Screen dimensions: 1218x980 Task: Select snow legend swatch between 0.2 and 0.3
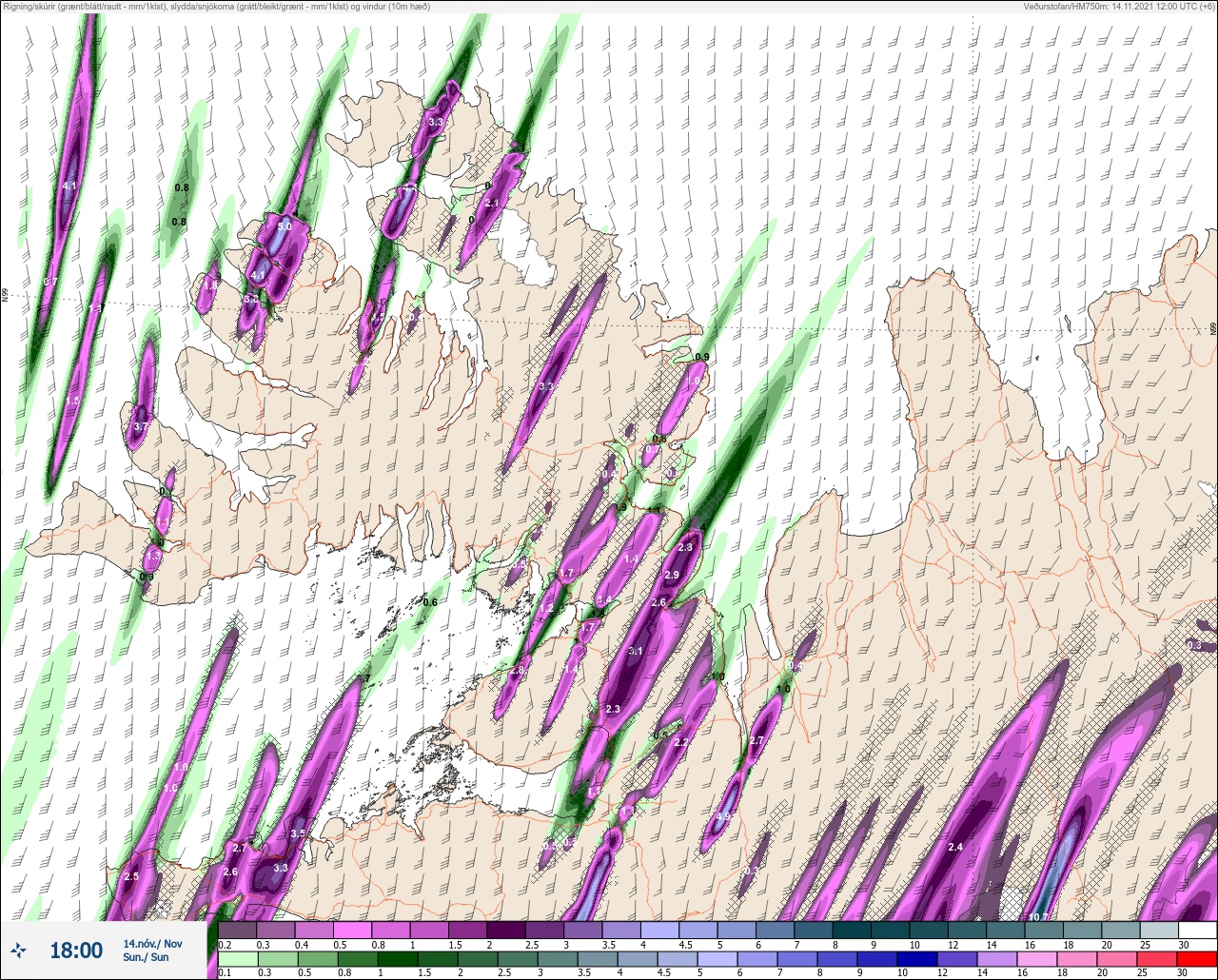(238, 931)
